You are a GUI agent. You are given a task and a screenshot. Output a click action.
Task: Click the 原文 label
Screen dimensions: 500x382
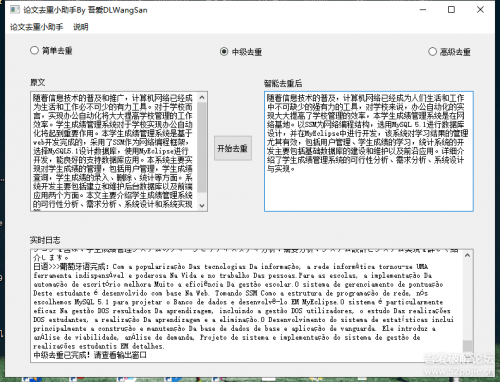37,82
